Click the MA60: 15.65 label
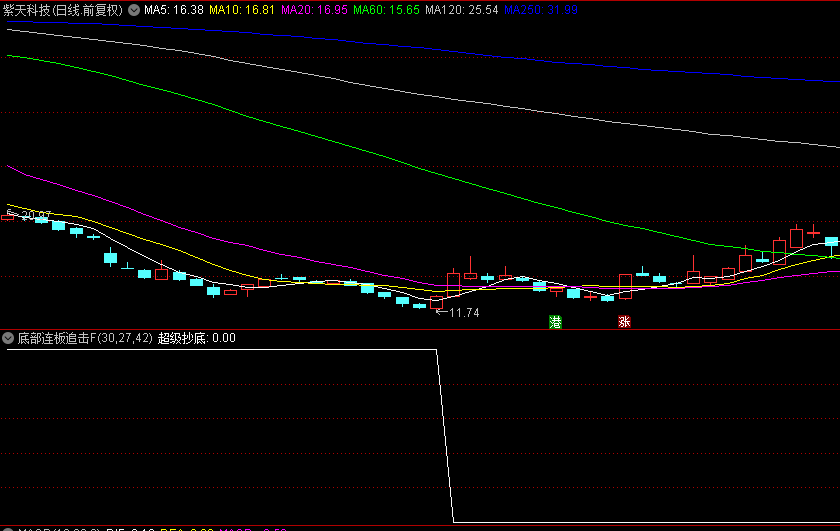Image resolution: width=840 pixels, height=531 pixels. click(x=386, y=10)
